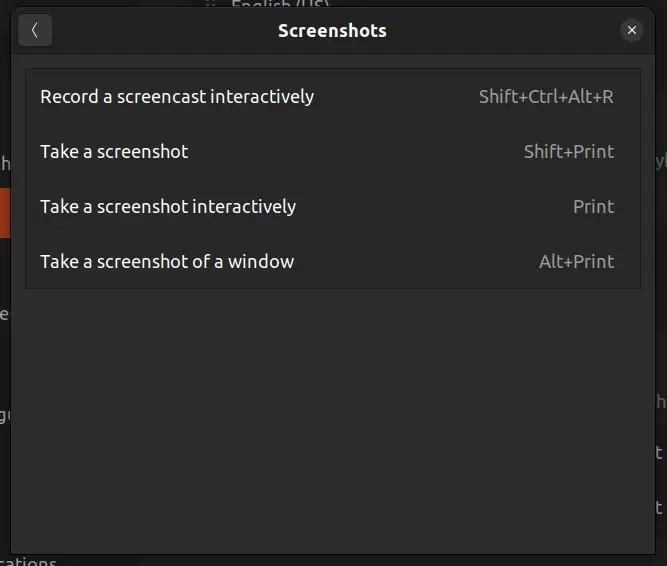Click empty area below the shortcuts list
Viewport: 667px width, 566px height.
[x=332, y=420]
